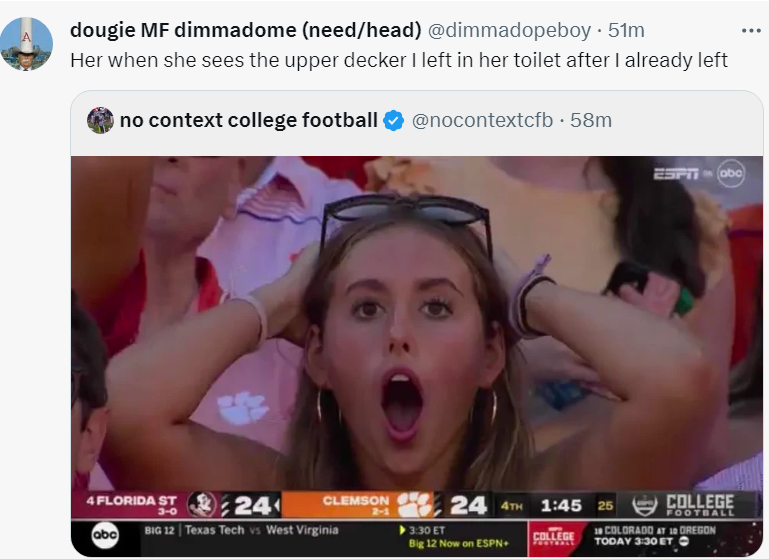
Task: Open the three-dot more options menu
Action: coord(741,31)
